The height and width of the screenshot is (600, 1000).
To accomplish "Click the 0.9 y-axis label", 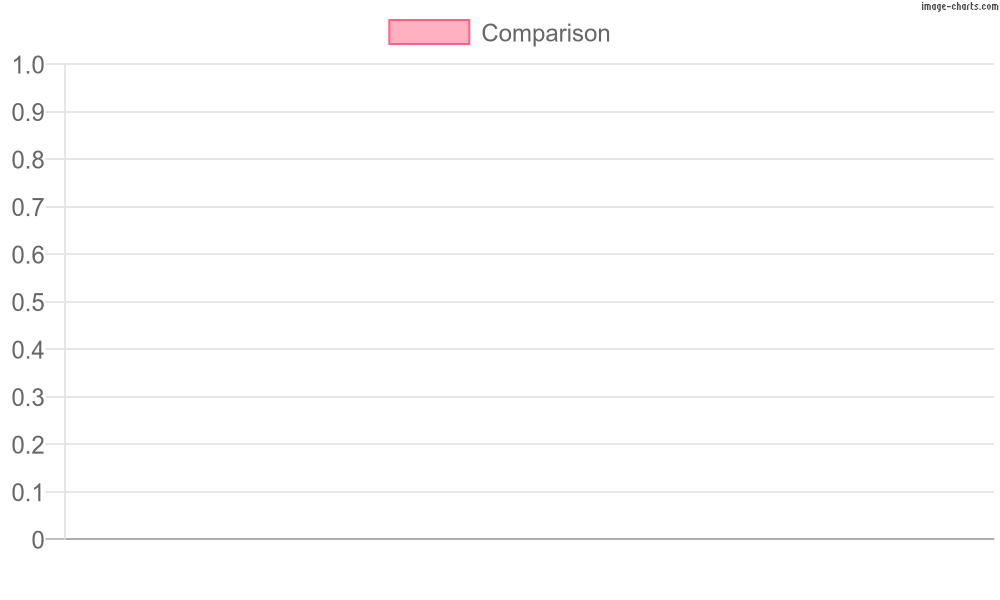I will [x=28, y=113].
